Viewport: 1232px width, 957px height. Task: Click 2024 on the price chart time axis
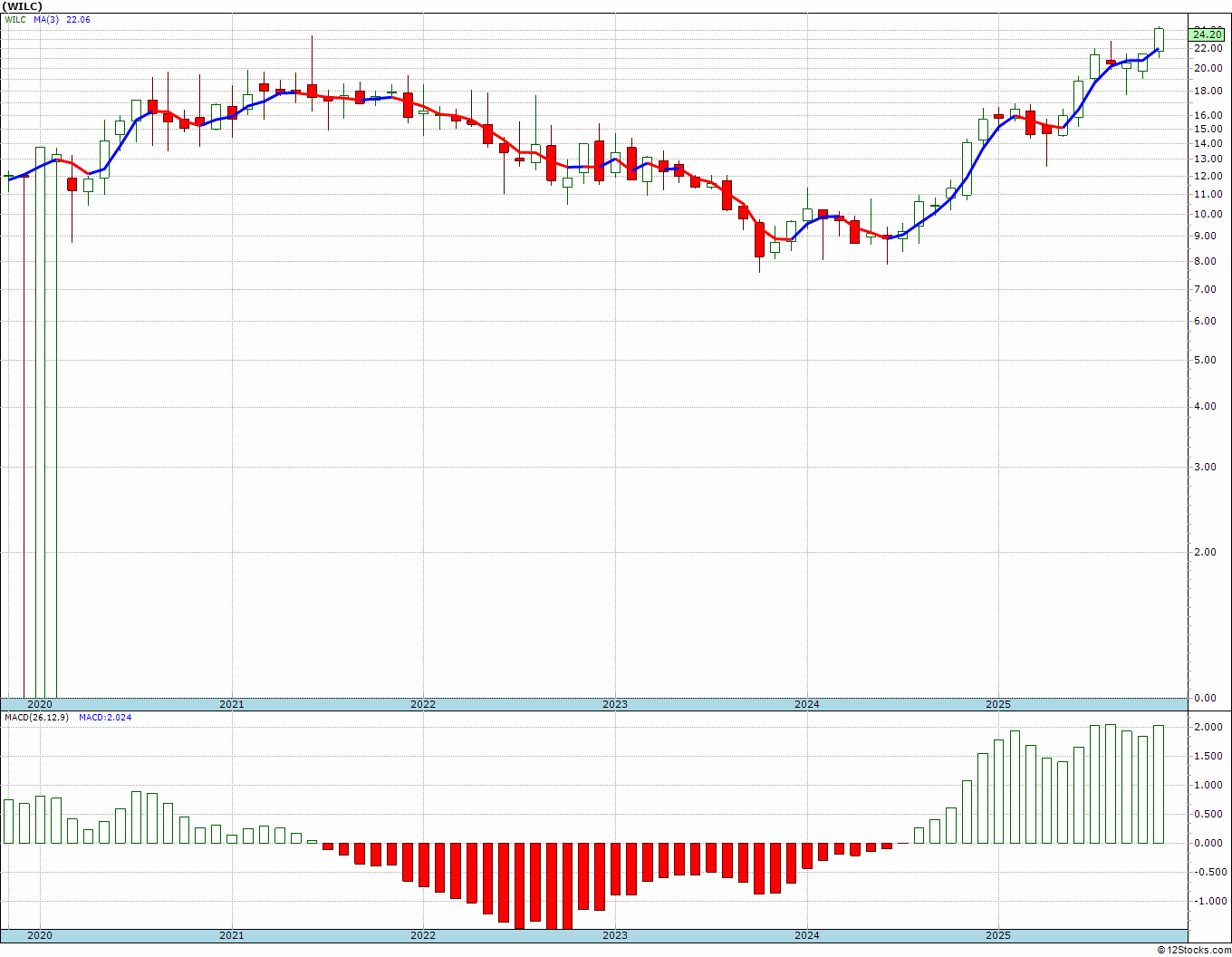click(x=807, y=704)
